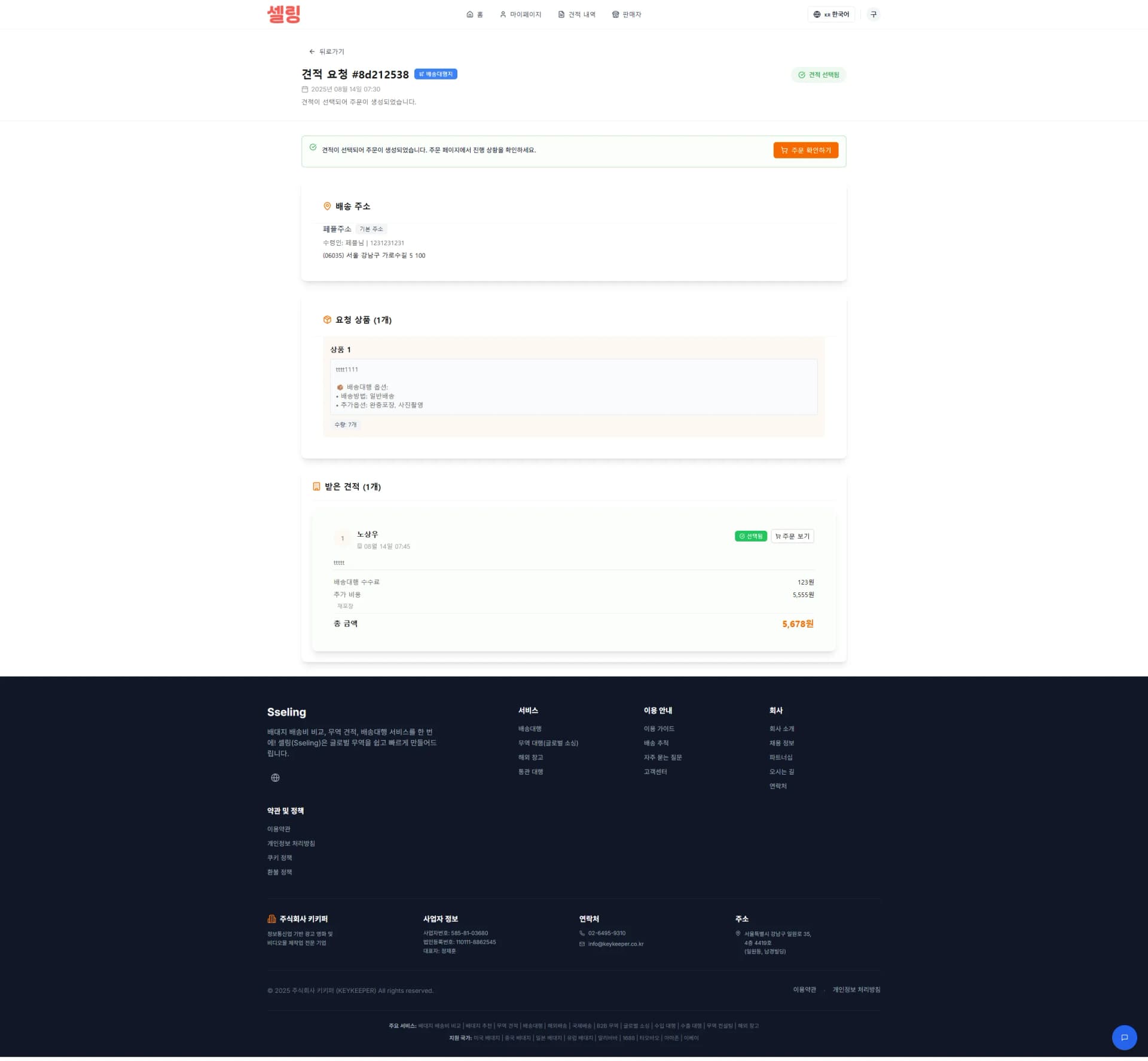This screenshot has height=1061, width=1148.
Task: Open 오시는 길 footer link
Action: tap(781, 772)
